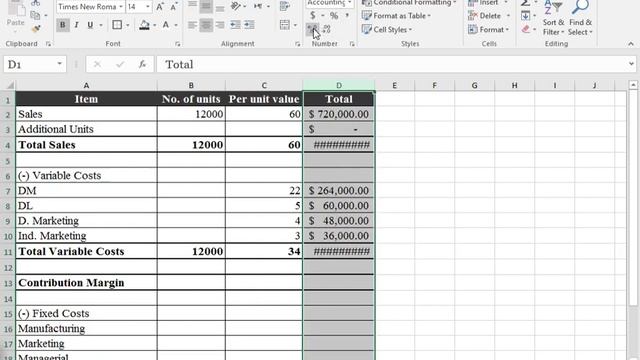The width and height of the screenshot is (640, 360).
Task: Click the Select All corner triangle
Action: (10, 85)
